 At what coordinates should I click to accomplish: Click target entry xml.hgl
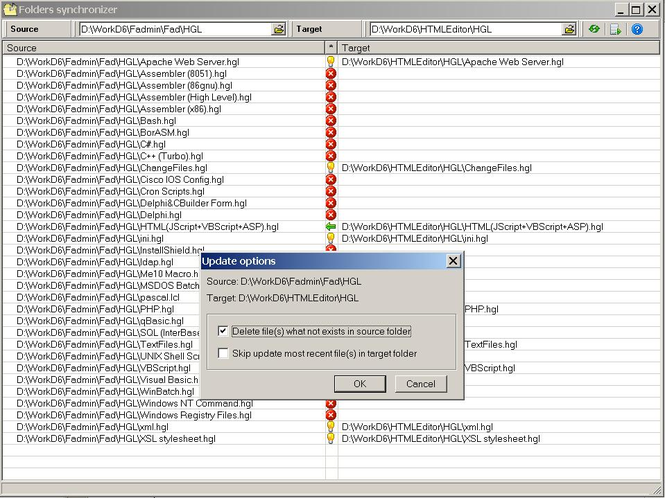417,427
